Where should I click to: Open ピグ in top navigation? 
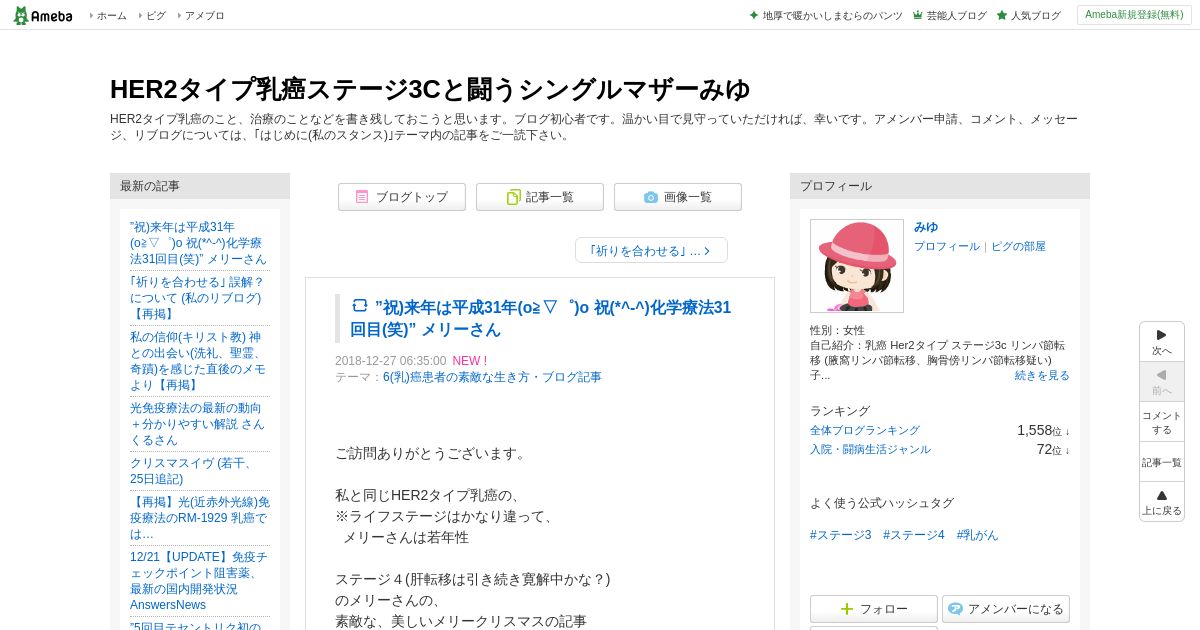click(156, 16)
